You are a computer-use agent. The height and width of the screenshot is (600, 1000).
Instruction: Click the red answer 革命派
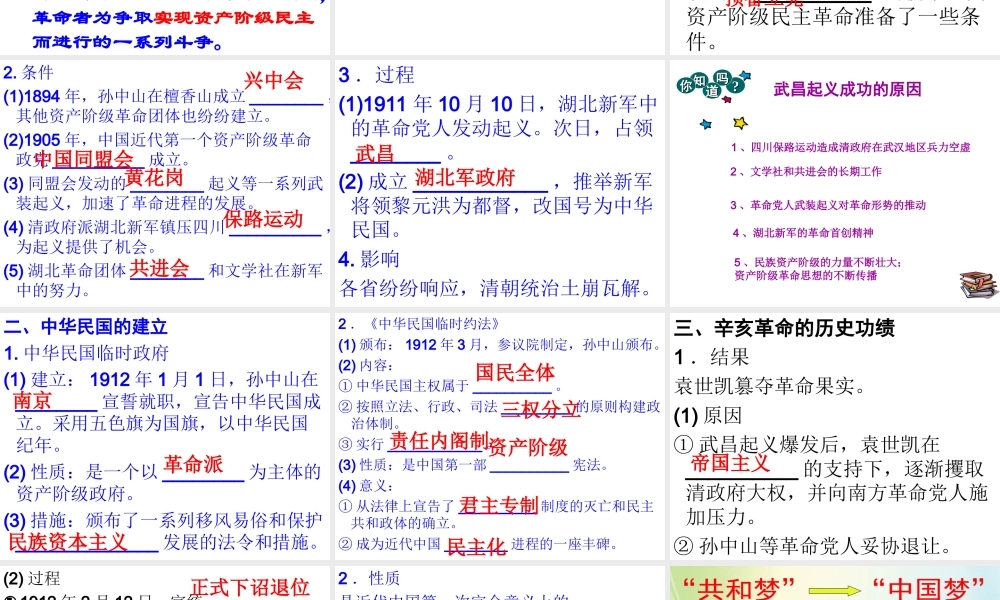193,464
